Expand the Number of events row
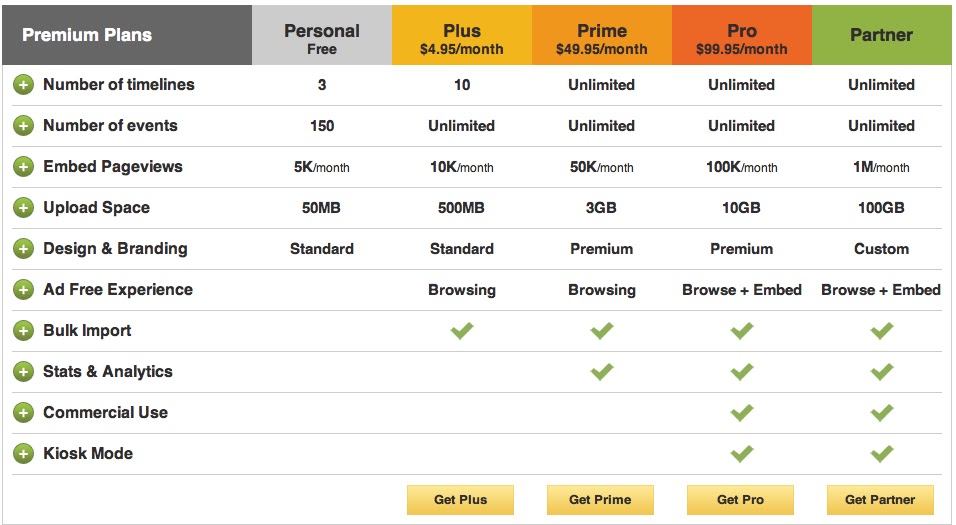 coord(23,126)
